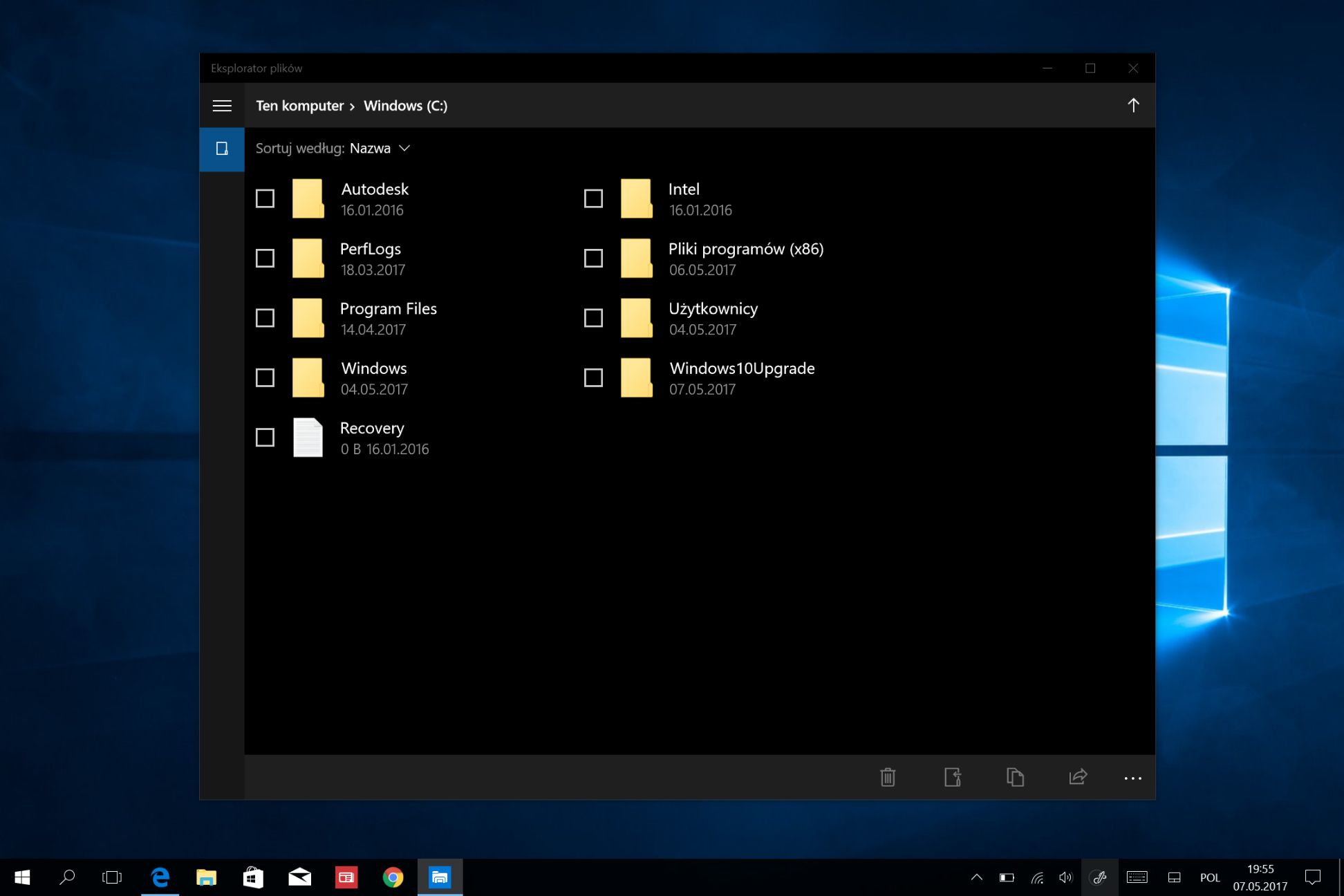Open the hamburger navigation menu
The width and height of the screenshot is (1344, 896).
(222, 106)
